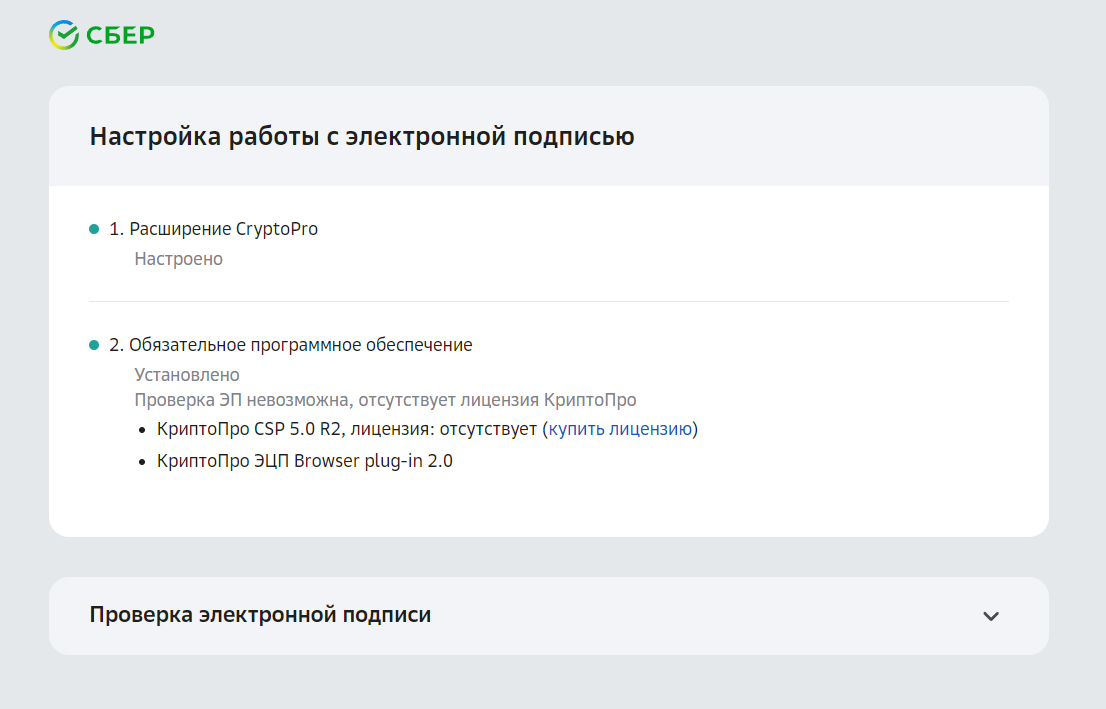The image size is (1106, 709).
Task: Click the green dot beside Расширение CryptoPro
Action: [94, 229]
